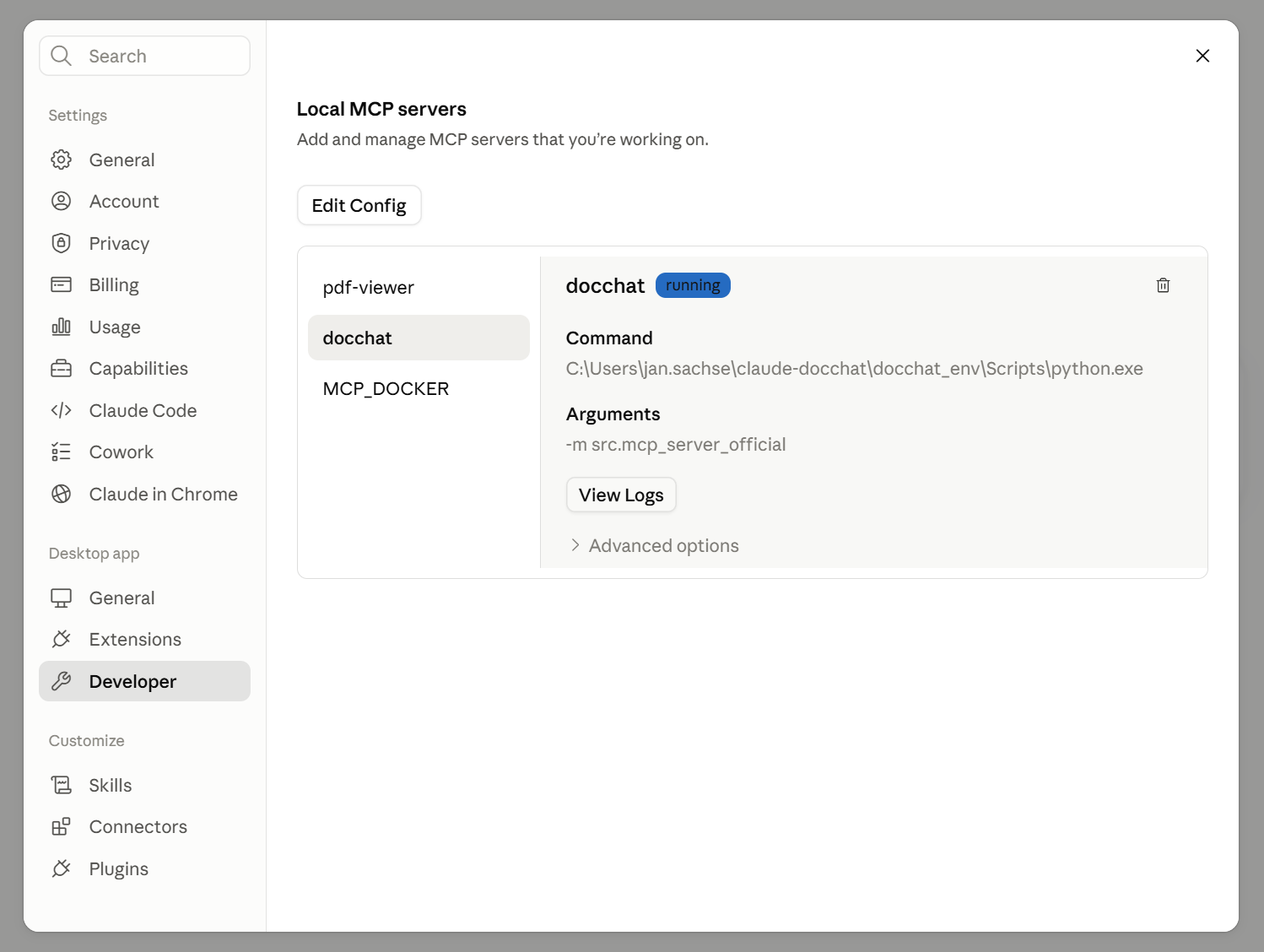Click the Capabilities briefcase icon
1264x952 pixels.
coord(61,368)
